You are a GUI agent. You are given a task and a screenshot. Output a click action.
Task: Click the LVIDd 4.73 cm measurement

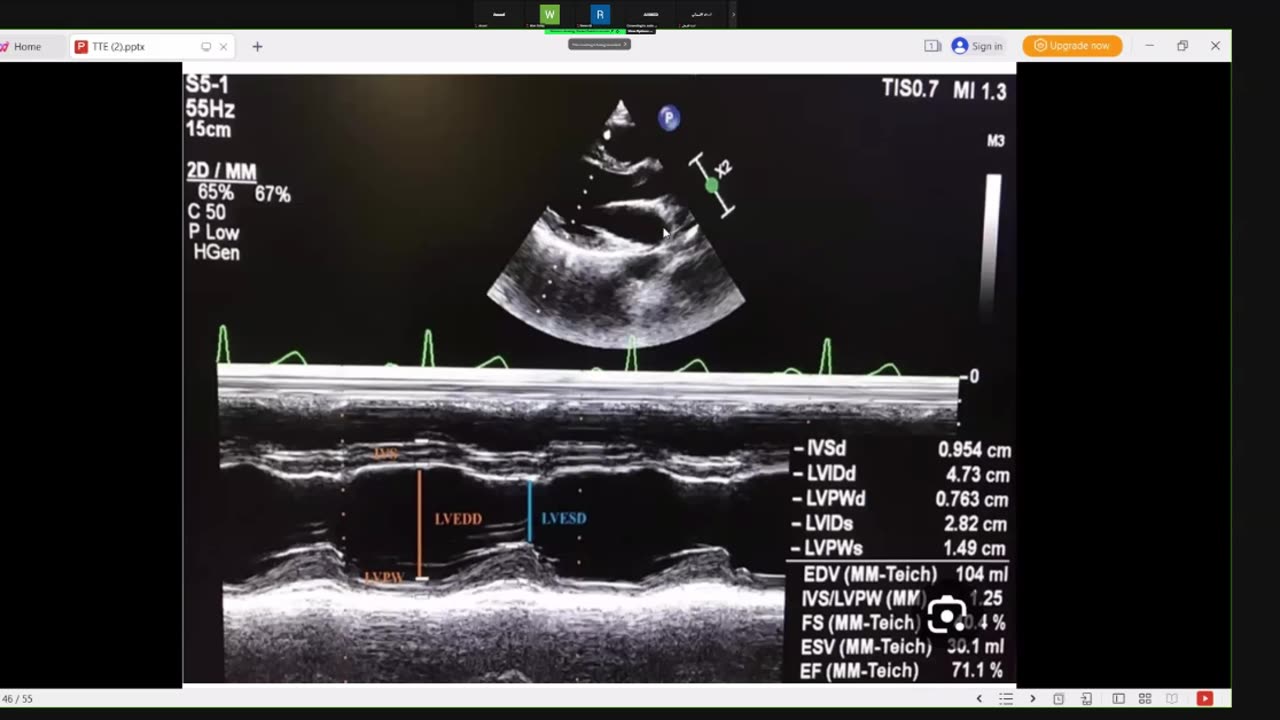[900, 474]
